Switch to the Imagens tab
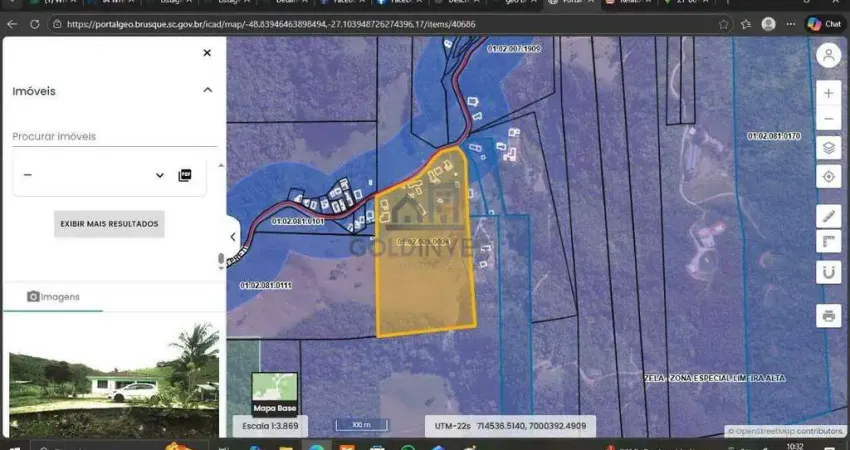850x450 pixels. click(x=53, y=296)
